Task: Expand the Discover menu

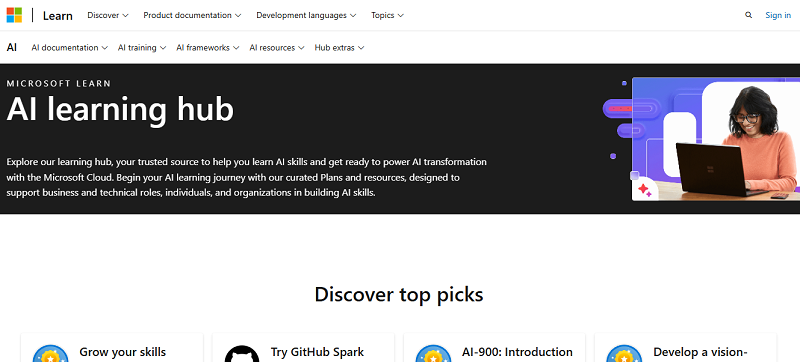Action: coord(108,15)
